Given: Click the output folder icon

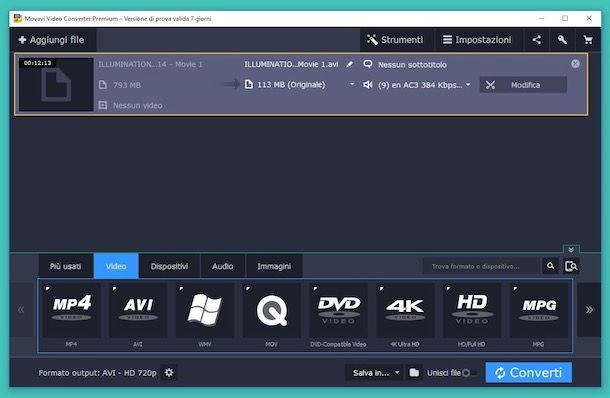Looking at the screenshot, I should pyautogui.click(x=414, y=373).
